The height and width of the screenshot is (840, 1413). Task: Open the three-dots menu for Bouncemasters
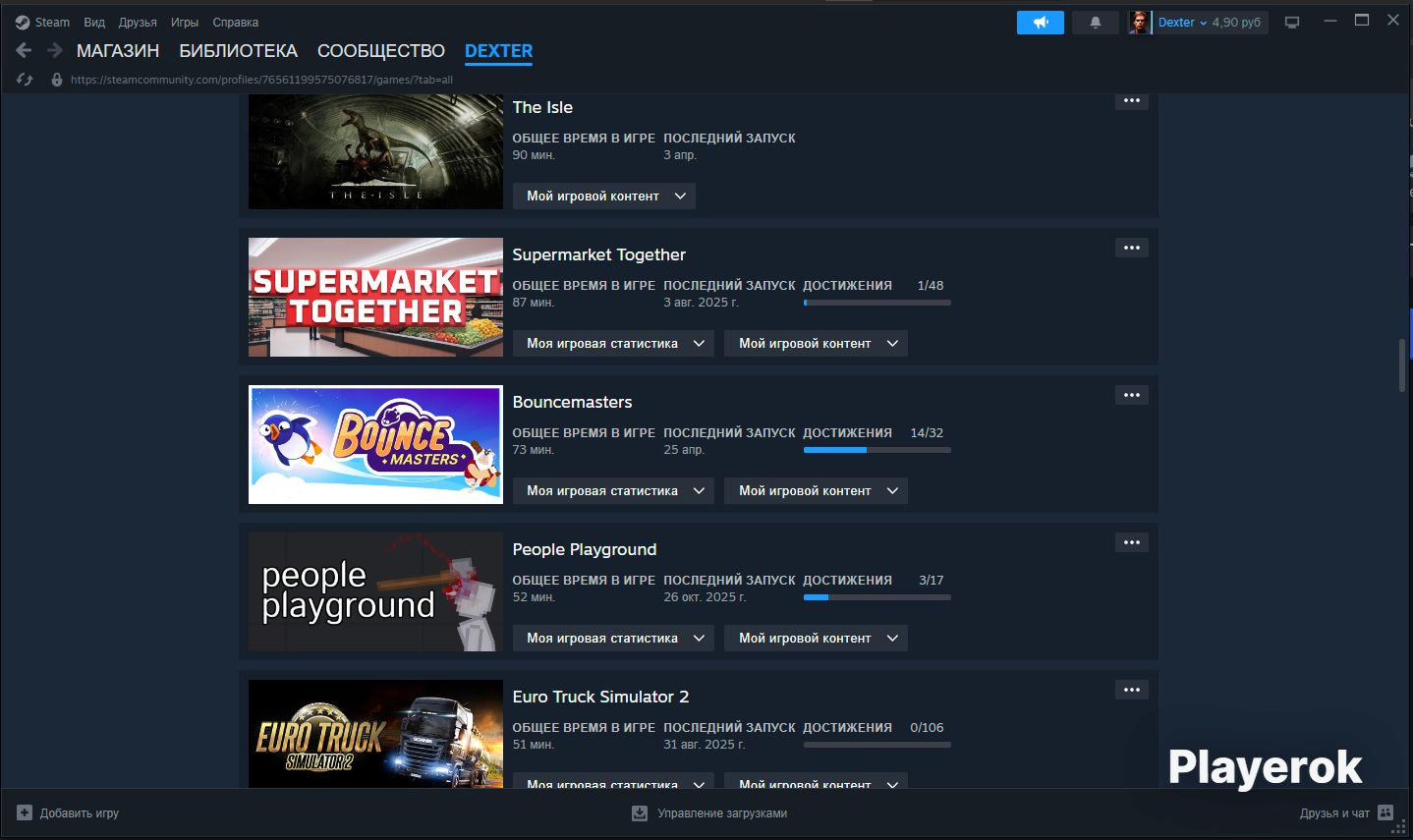click(1132, 395)
